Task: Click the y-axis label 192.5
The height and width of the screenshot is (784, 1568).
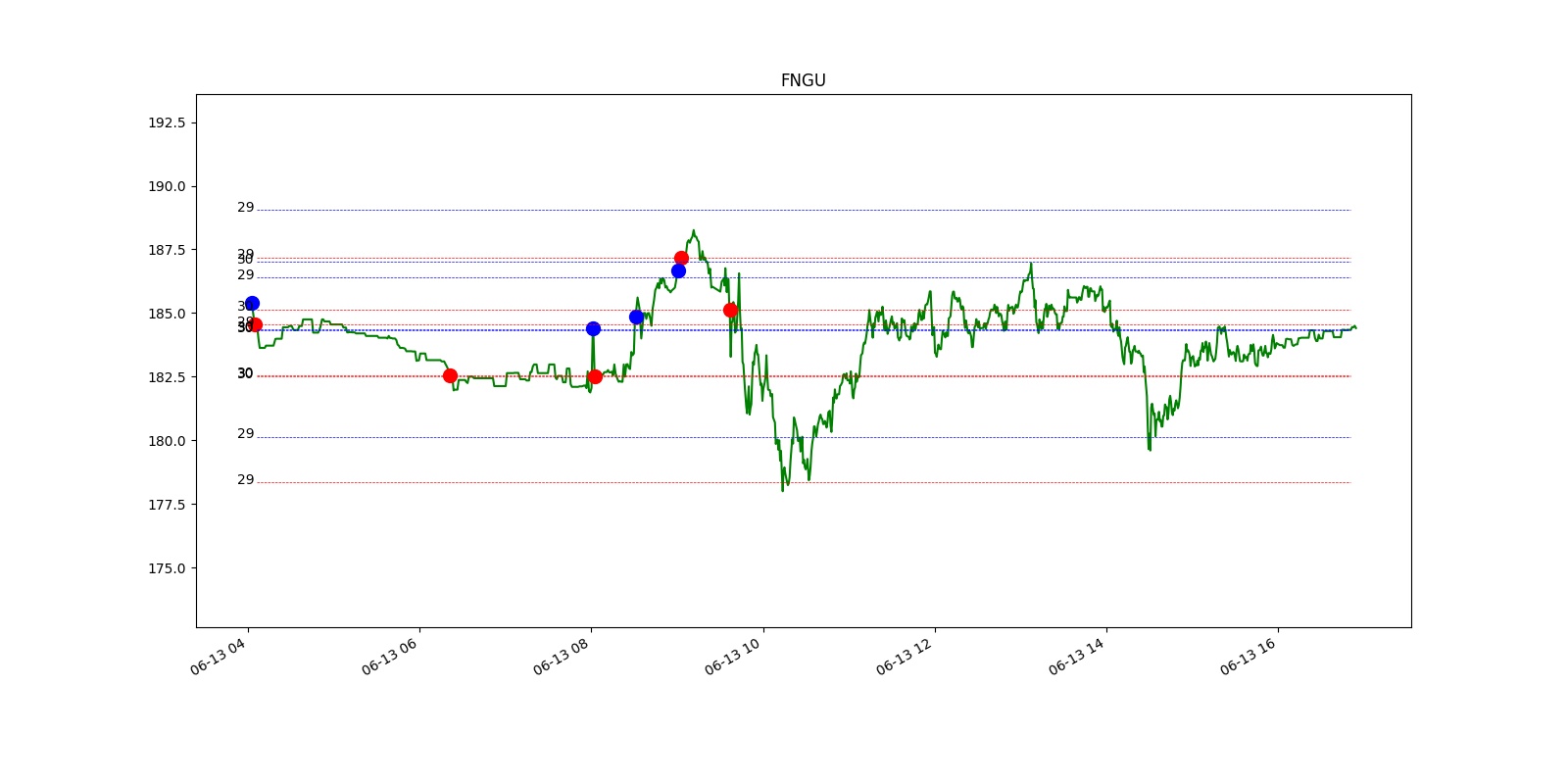Action: coord(167,122)
